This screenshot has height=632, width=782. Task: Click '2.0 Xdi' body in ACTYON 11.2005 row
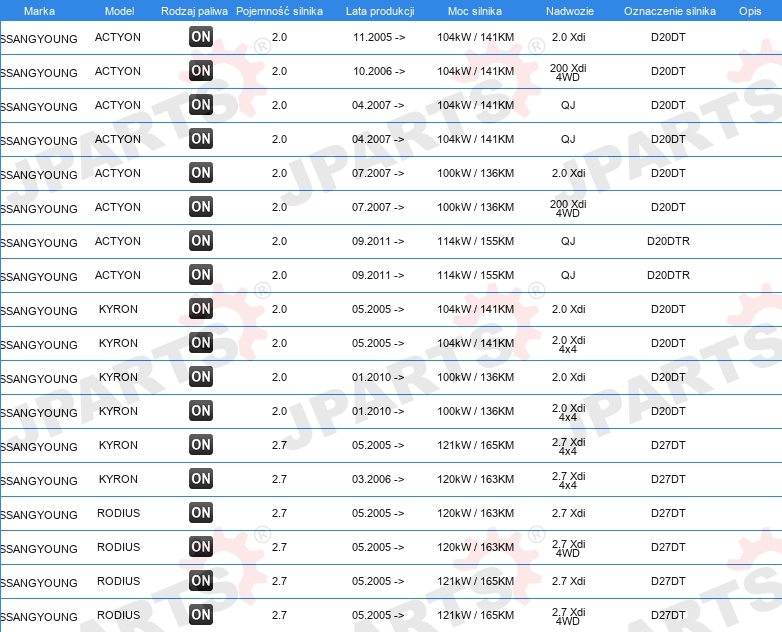coord(569,37)
